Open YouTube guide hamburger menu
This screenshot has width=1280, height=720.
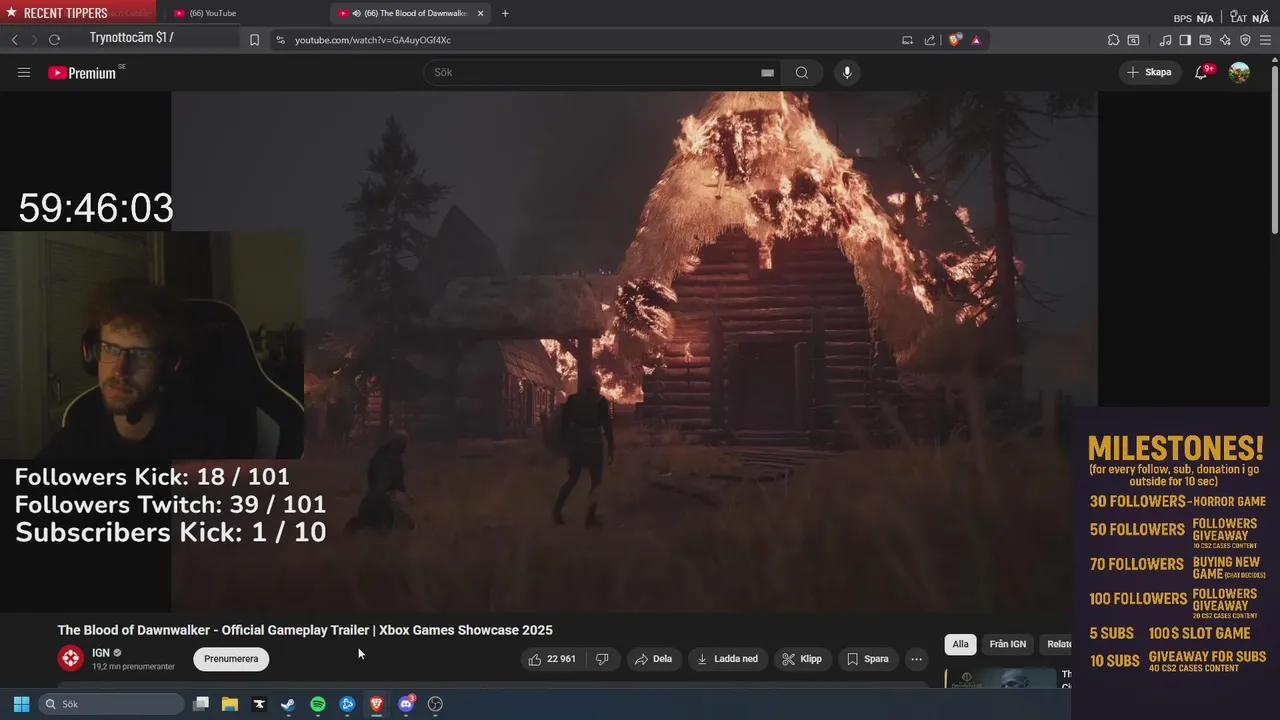pyautogui.click(x=24, y=72)
